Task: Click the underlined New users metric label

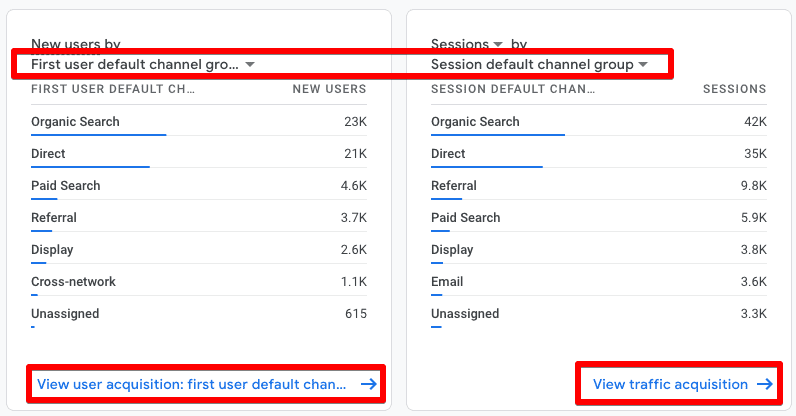Action: [x=65, y=44]
